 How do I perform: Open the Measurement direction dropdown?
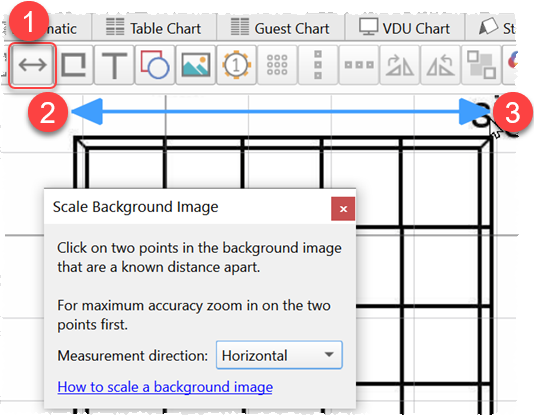[279, 355]
